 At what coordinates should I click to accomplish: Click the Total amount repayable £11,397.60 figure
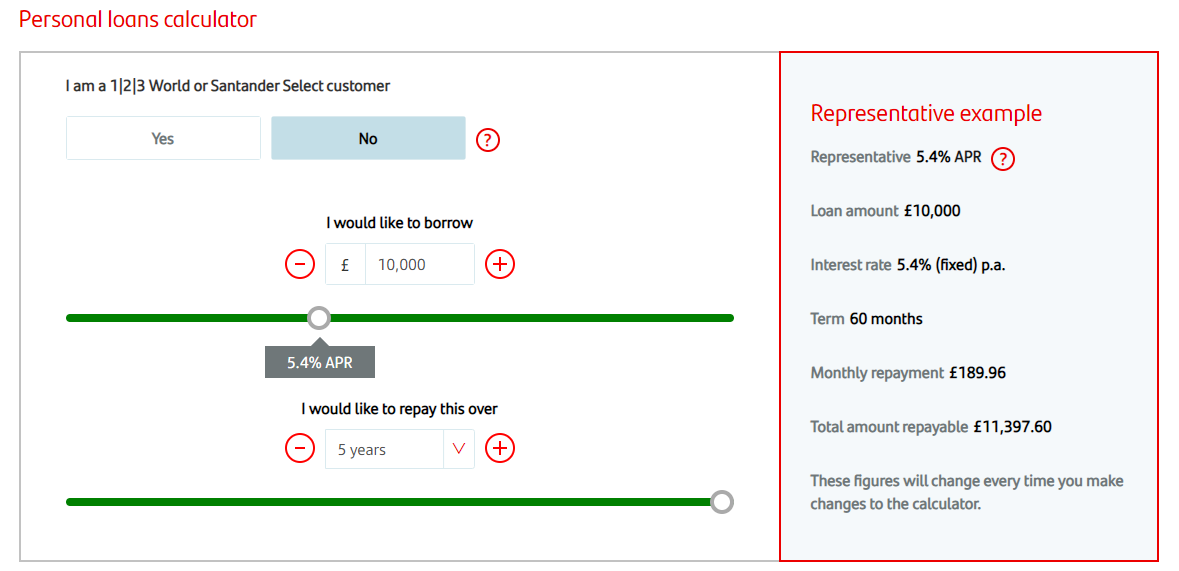[1012, 427]
